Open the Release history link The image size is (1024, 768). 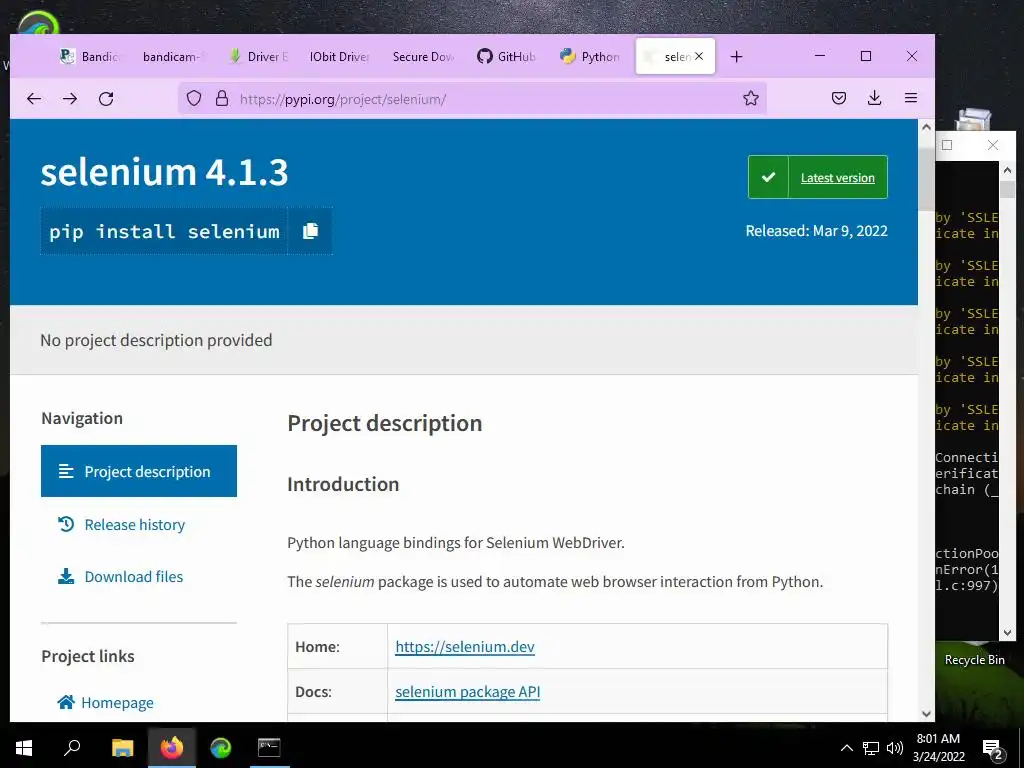[x=135, y=524]
